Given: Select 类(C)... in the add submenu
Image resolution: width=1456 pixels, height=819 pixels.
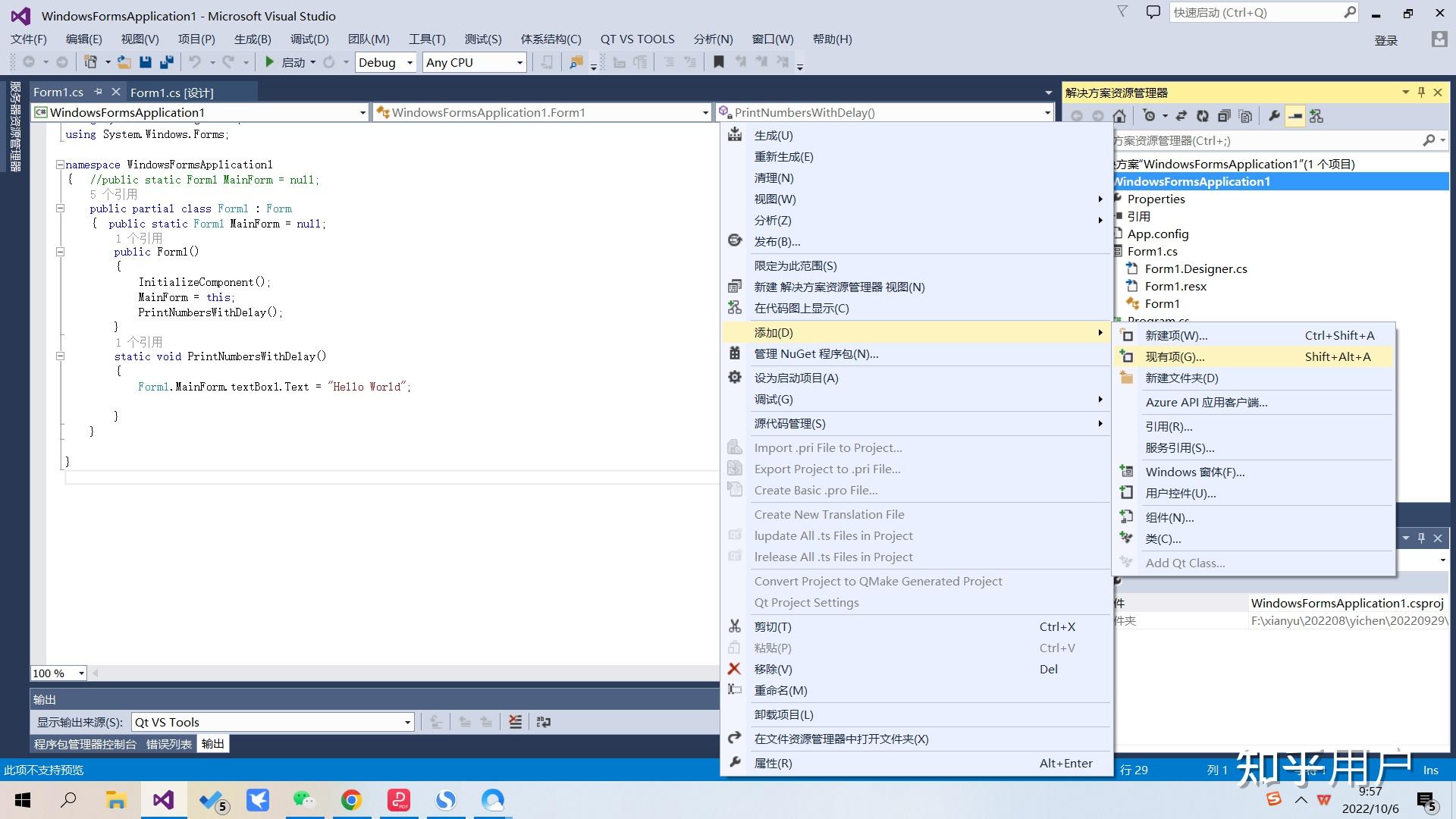Looking at the screenshot, I should coord(1254,538).
